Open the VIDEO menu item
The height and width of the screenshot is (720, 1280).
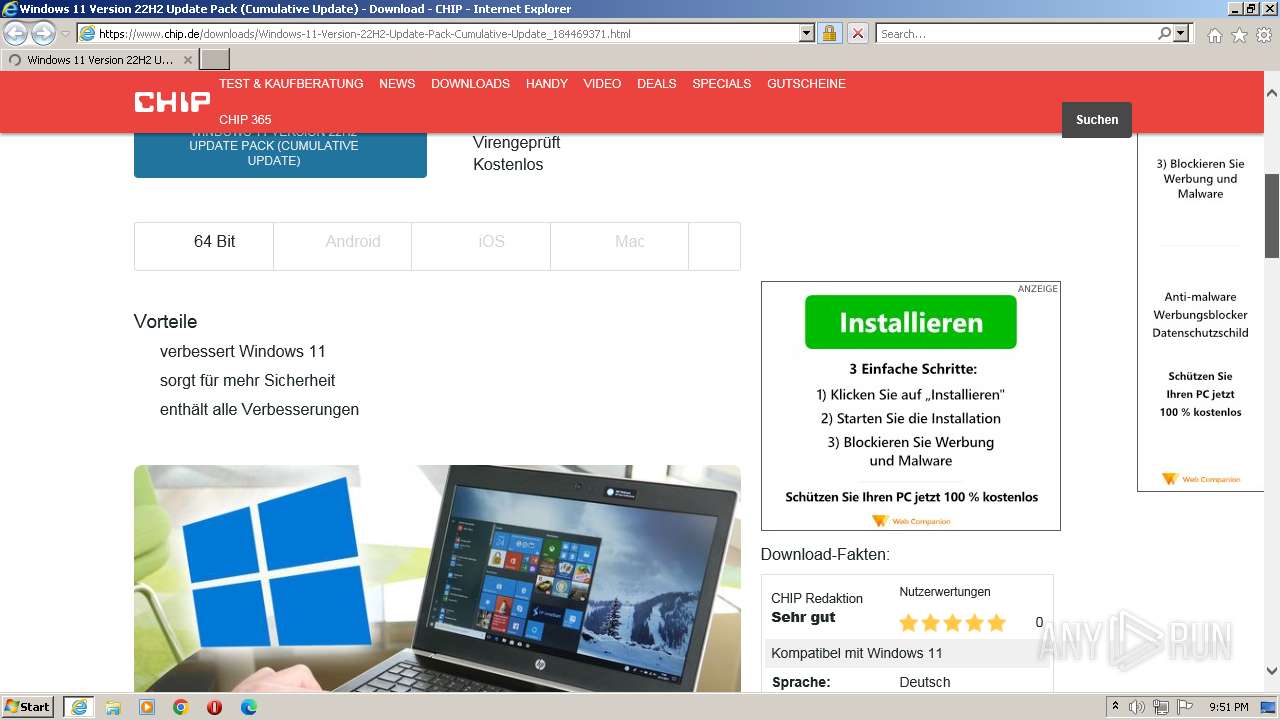pos(602,84)
